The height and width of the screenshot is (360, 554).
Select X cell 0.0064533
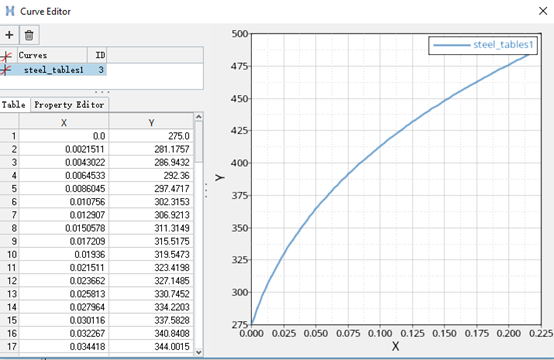[64, 176]
